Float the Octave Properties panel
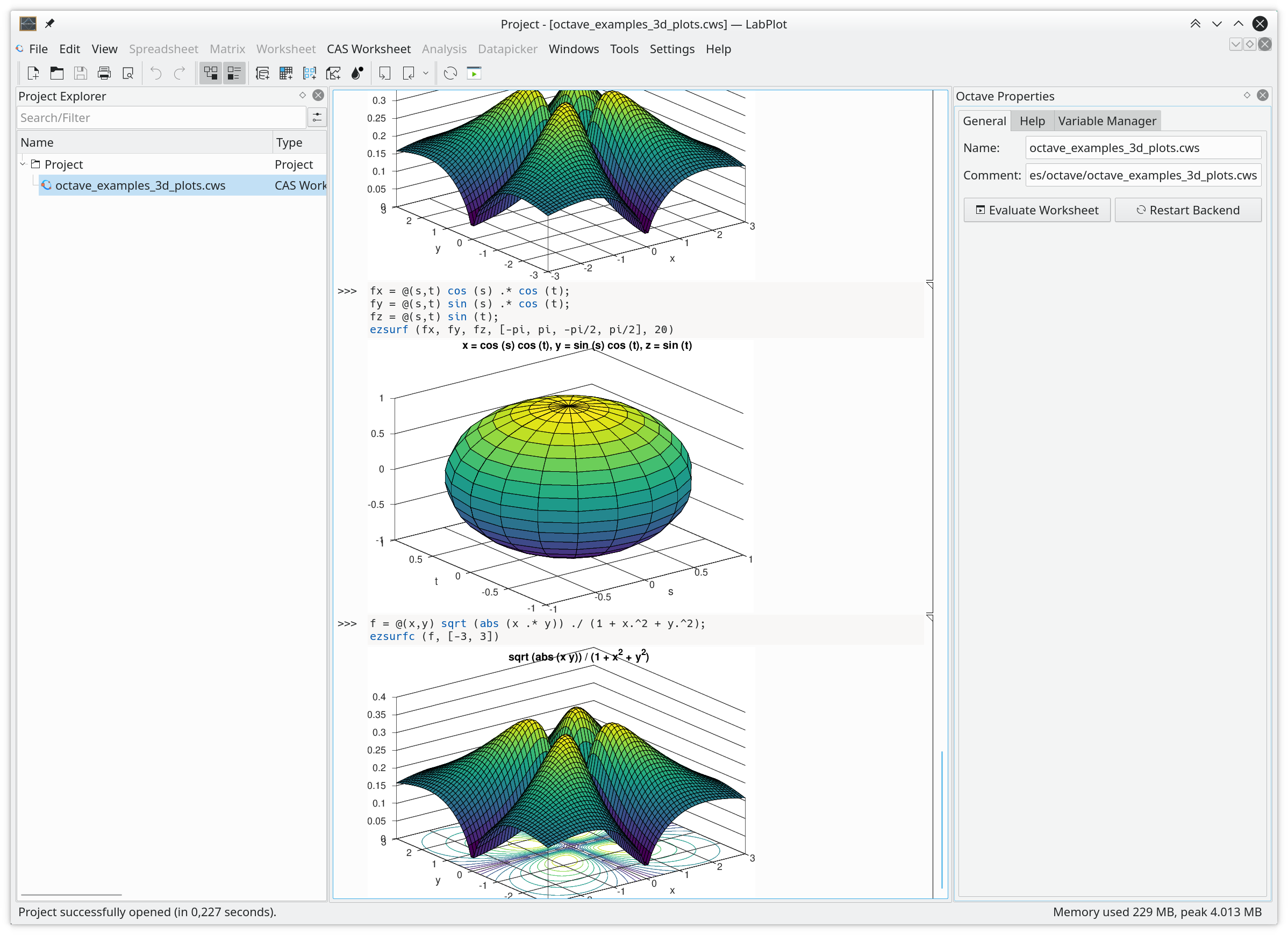The image size is (1288, 935). pos(1247,95)
